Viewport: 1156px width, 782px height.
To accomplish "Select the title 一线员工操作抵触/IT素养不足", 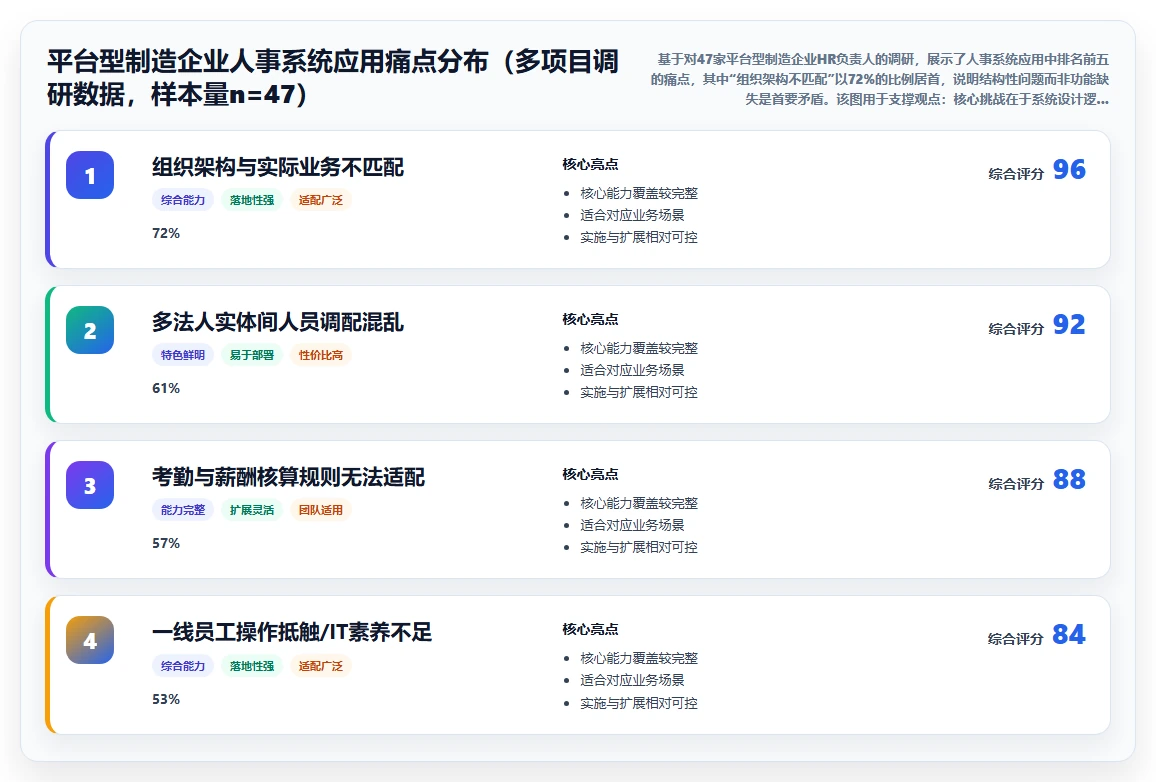I will coord(292,632).
